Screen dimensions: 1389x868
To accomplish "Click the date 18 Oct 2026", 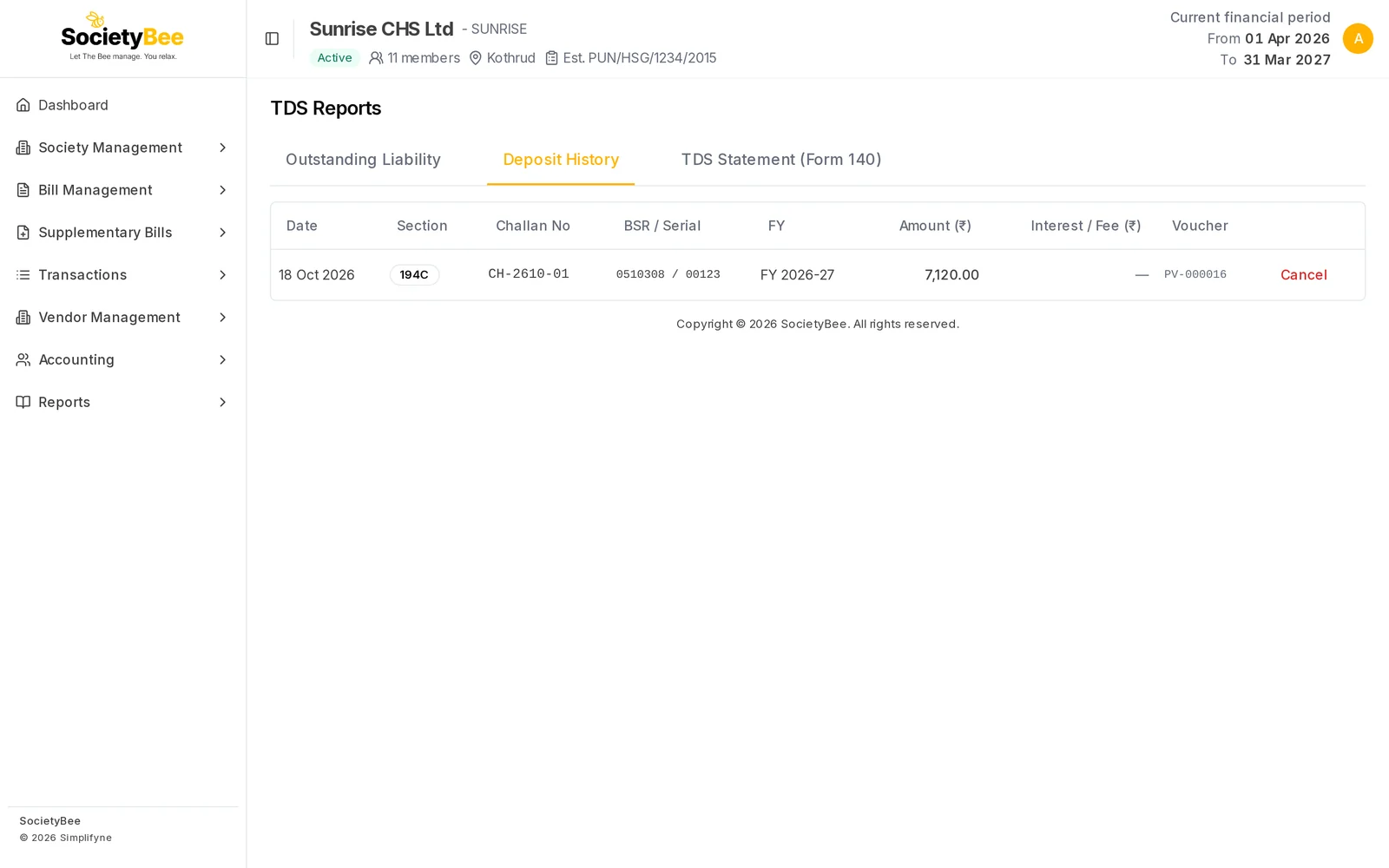I will click(317, 275).
